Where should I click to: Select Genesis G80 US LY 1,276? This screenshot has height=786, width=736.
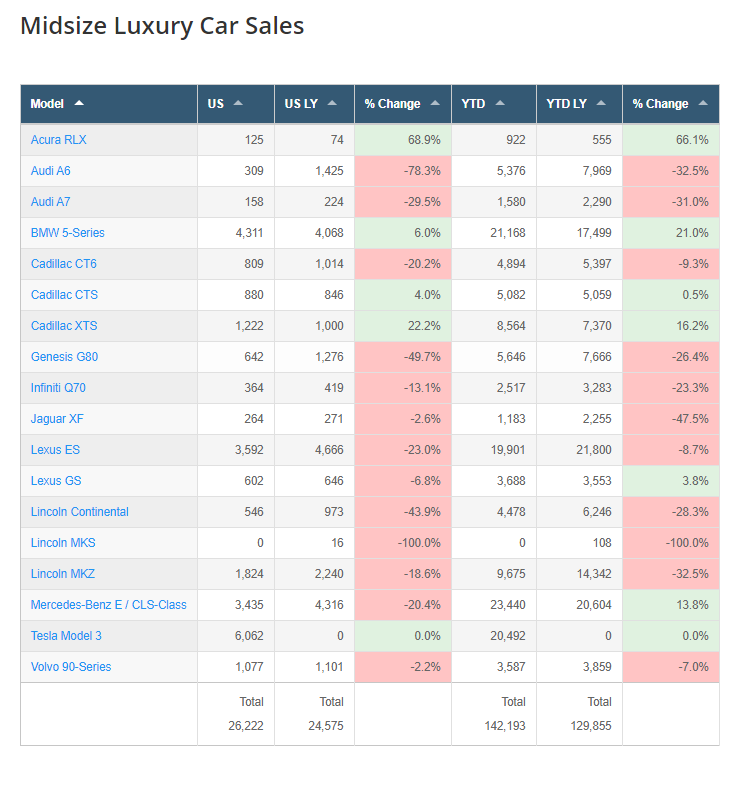pos(329,357)
